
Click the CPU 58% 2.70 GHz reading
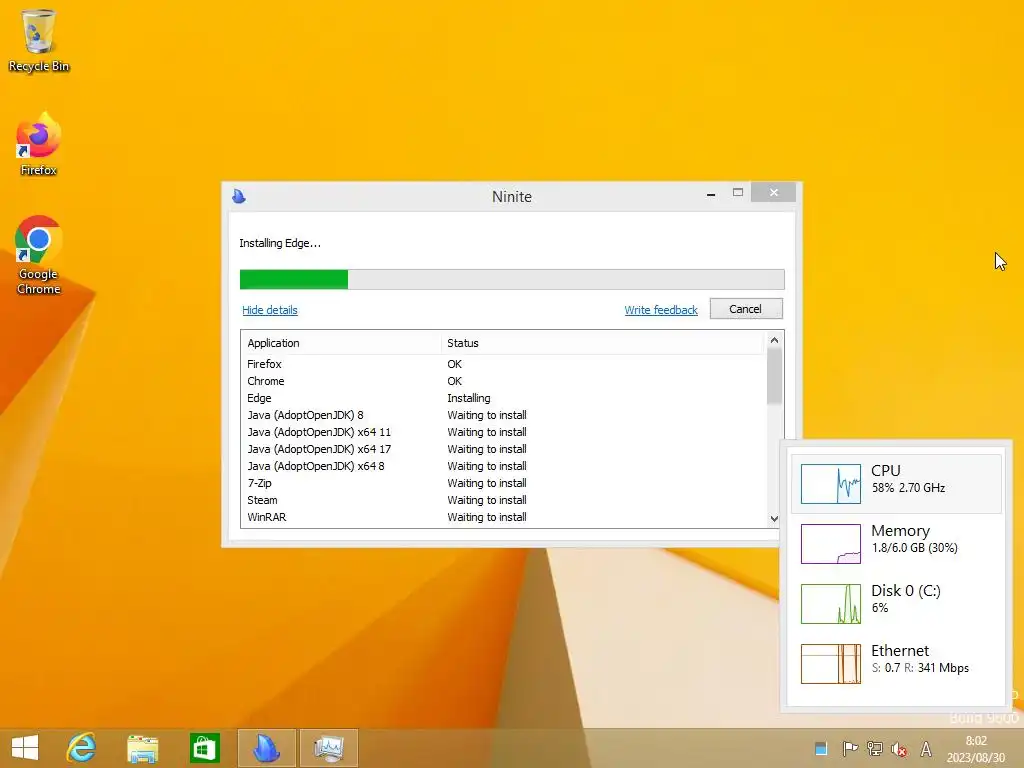[x=908, y=488]
